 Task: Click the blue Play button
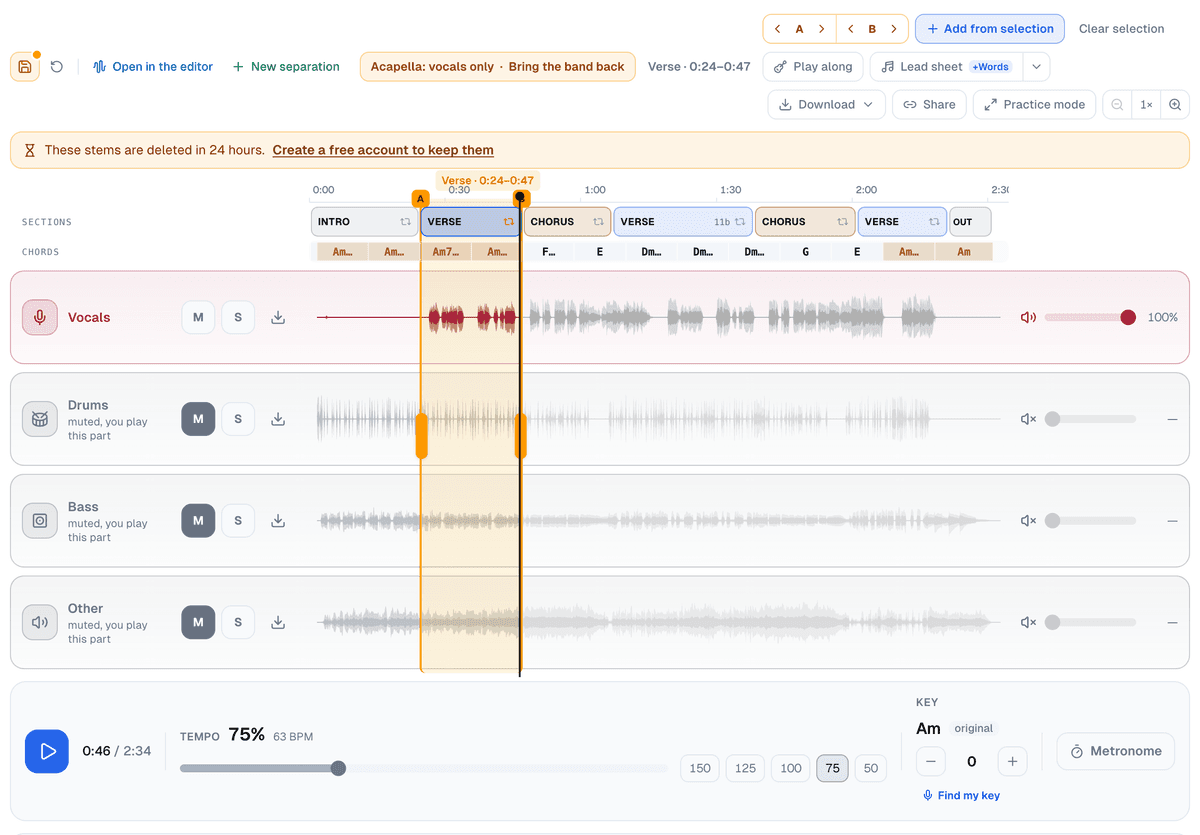point(47,751)
